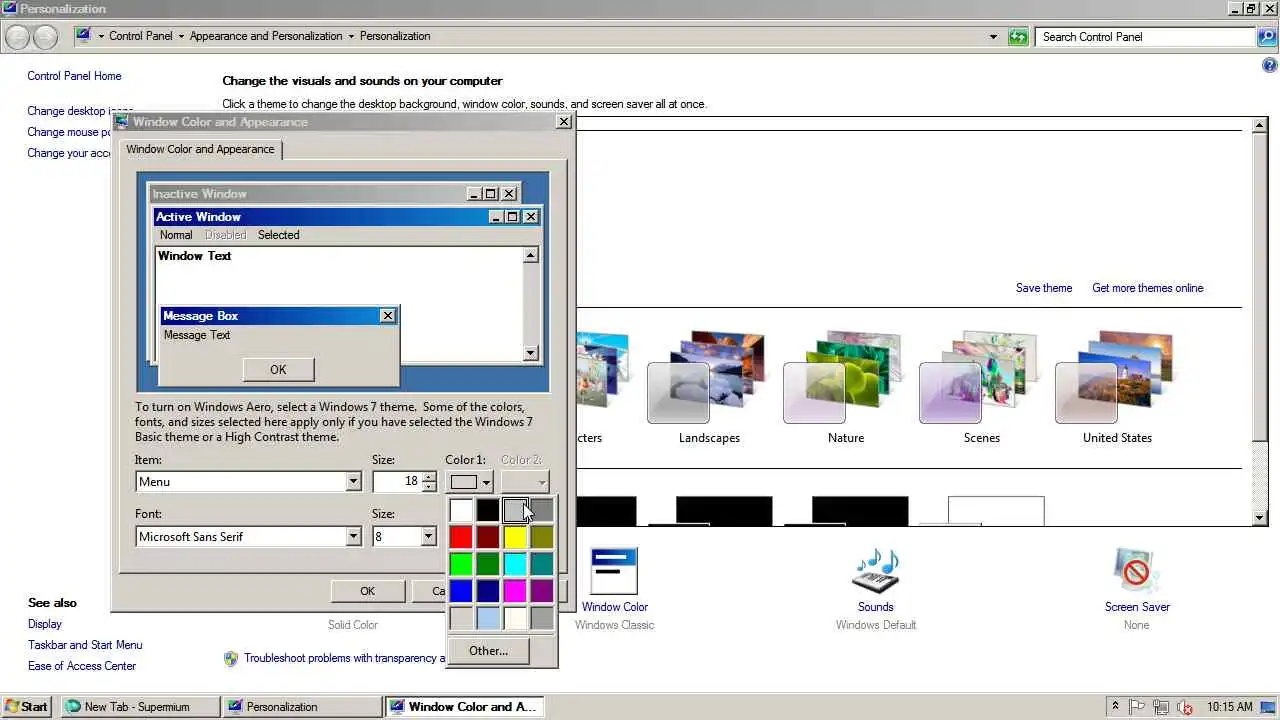
Task: Pick the yellow color swatch
Action: point(515,537)
